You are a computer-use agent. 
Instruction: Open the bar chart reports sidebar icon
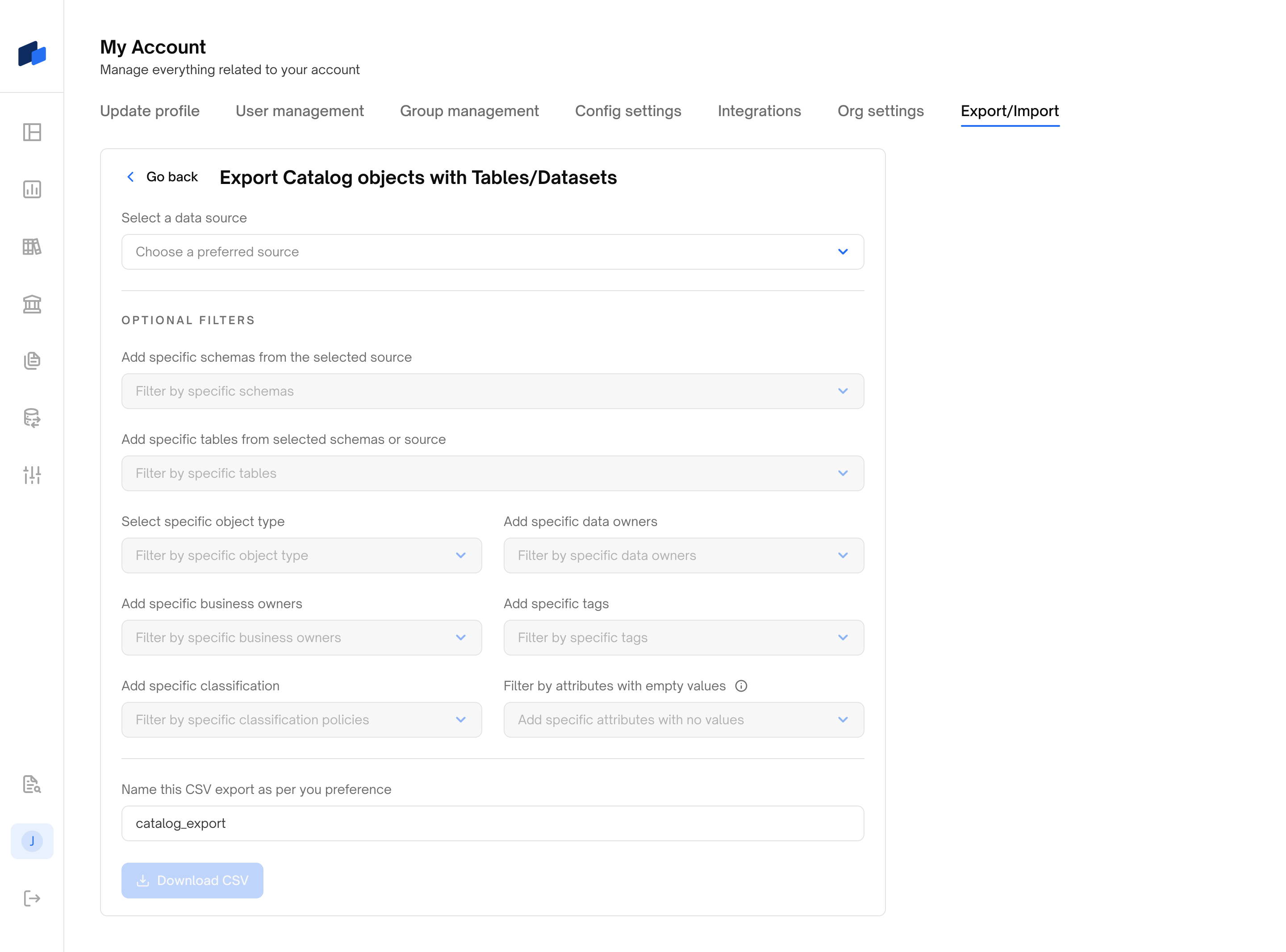(x=32, y=189)
